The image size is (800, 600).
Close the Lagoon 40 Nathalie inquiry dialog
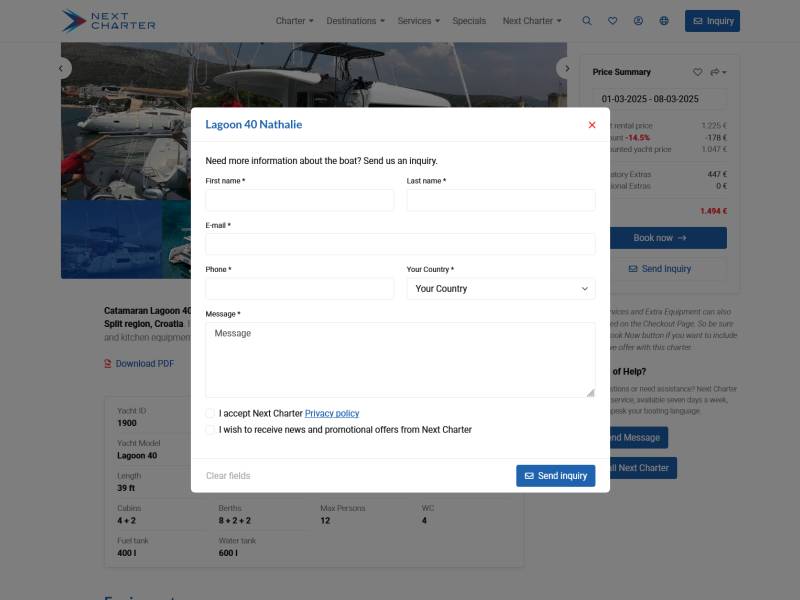(592, 125)
